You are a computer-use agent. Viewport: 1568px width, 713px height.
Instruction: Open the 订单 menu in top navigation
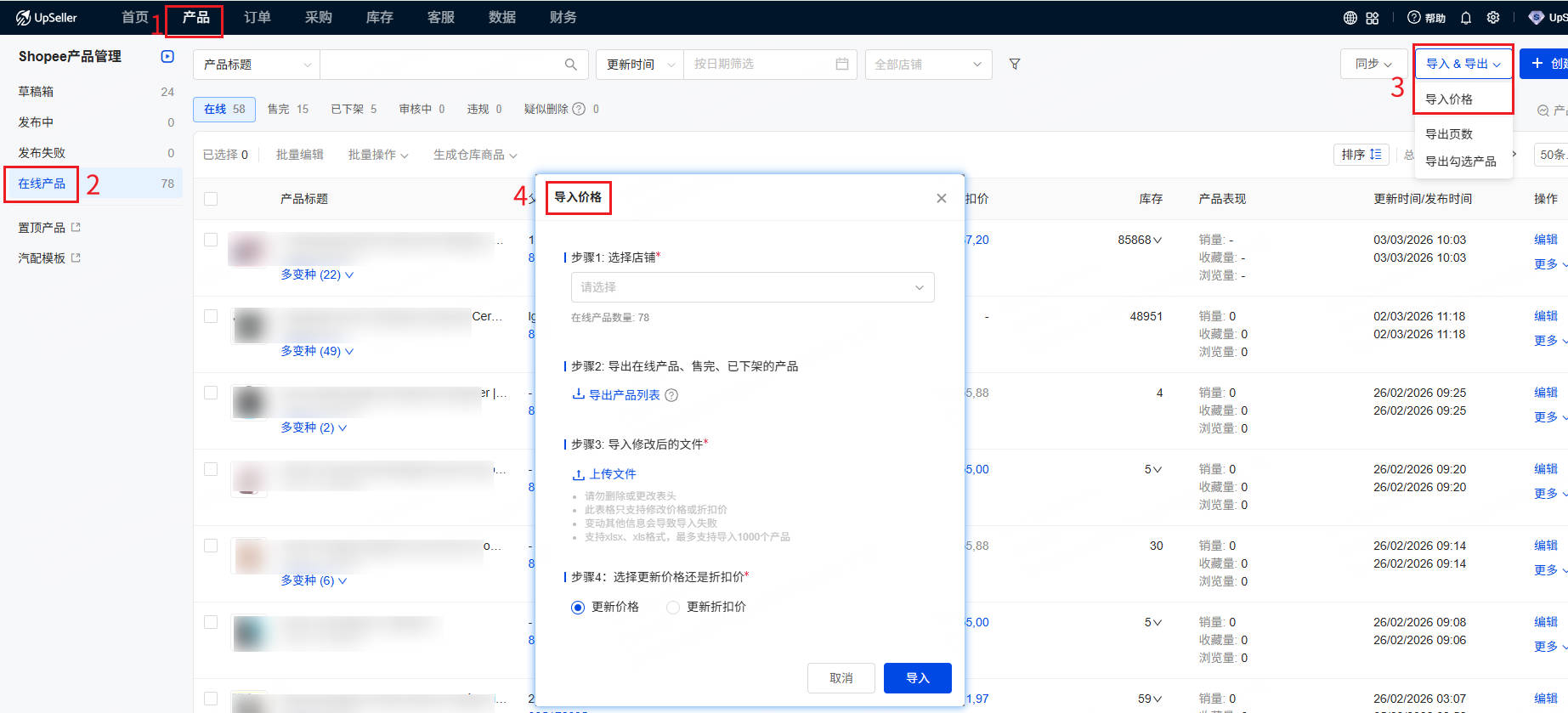click(x=257, y=17)
